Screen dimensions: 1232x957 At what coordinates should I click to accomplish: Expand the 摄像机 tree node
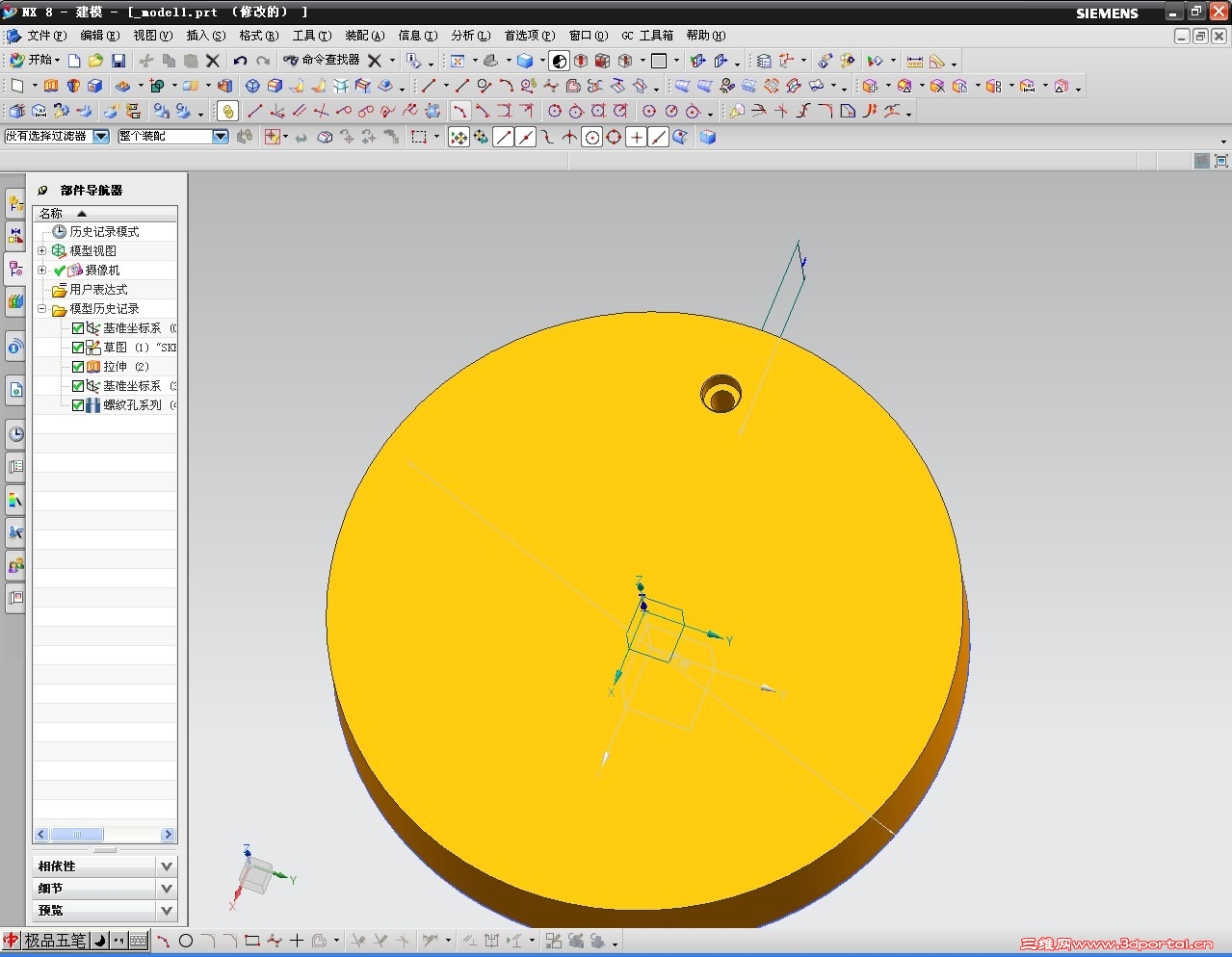41,270
